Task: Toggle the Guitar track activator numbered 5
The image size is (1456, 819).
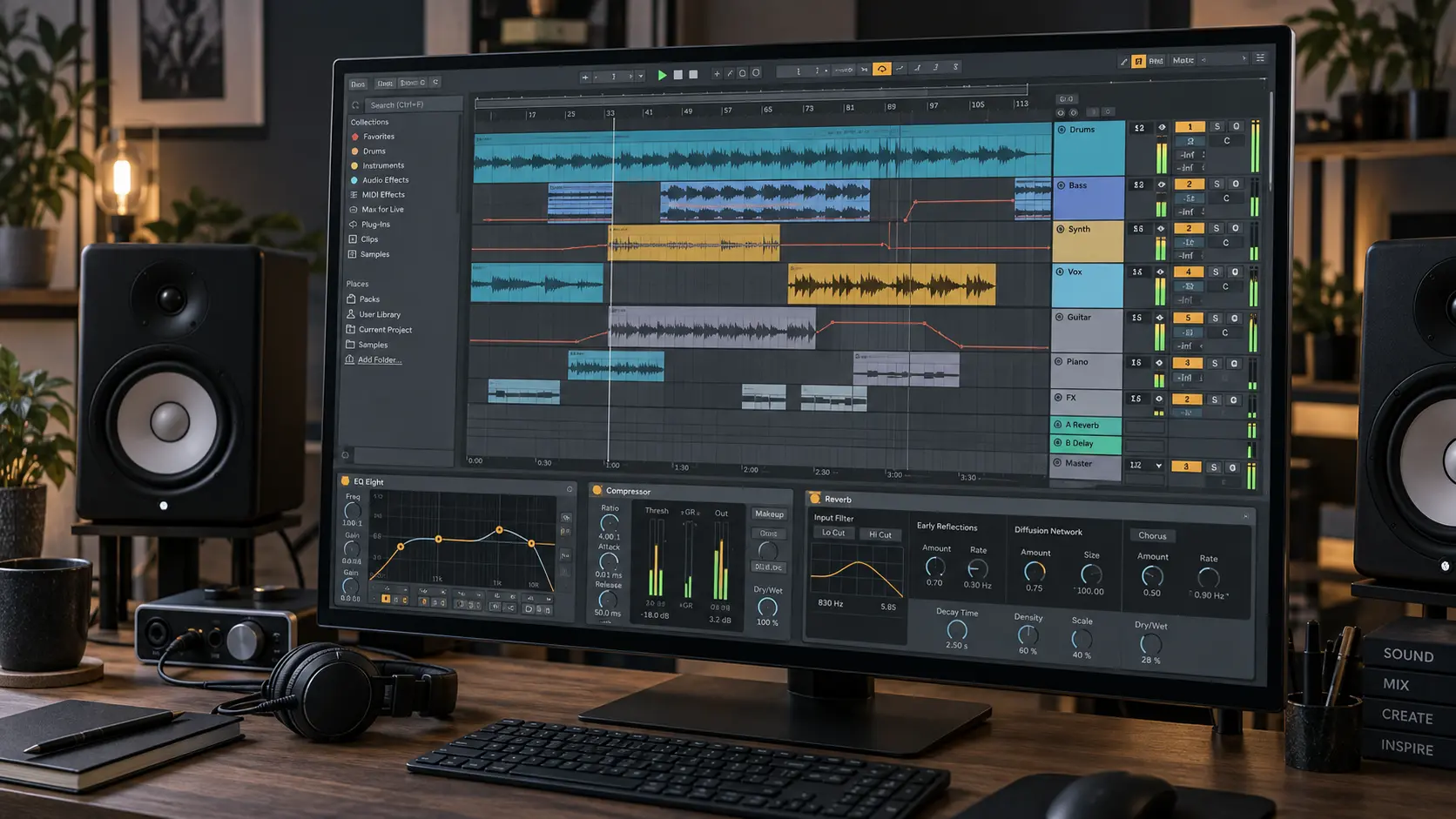Action: click(1188, 319)
